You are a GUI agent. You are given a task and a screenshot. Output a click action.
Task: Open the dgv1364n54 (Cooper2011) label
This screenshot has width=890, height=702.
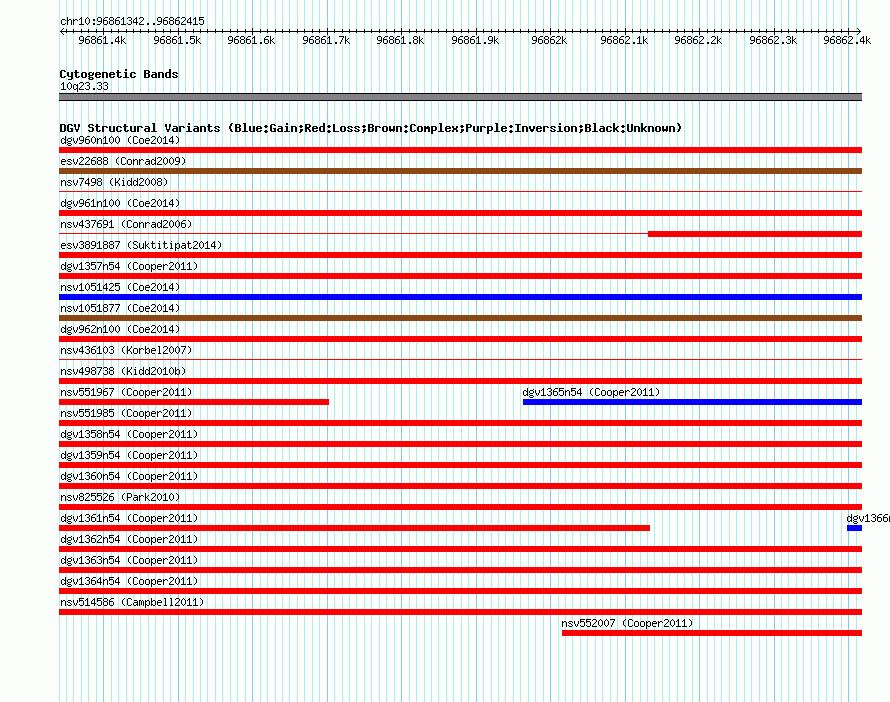pyautogui.click(x=129, y=581)
